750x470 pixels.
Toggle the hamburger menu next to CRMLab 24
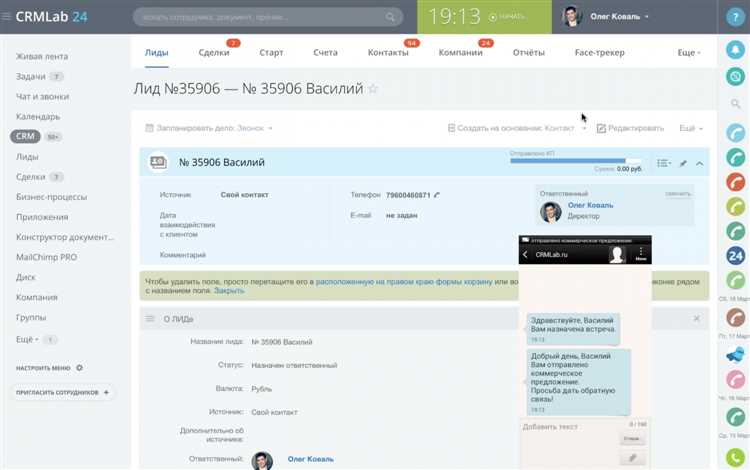(6, 17)
